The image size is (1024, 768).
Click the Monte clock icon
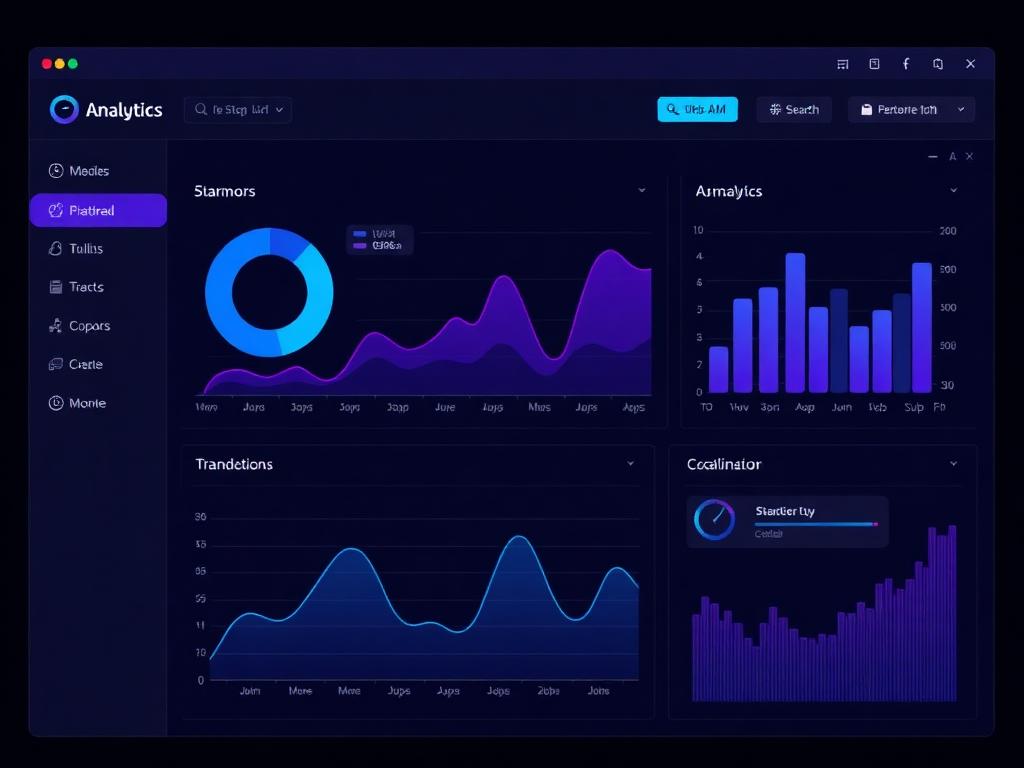56,403
